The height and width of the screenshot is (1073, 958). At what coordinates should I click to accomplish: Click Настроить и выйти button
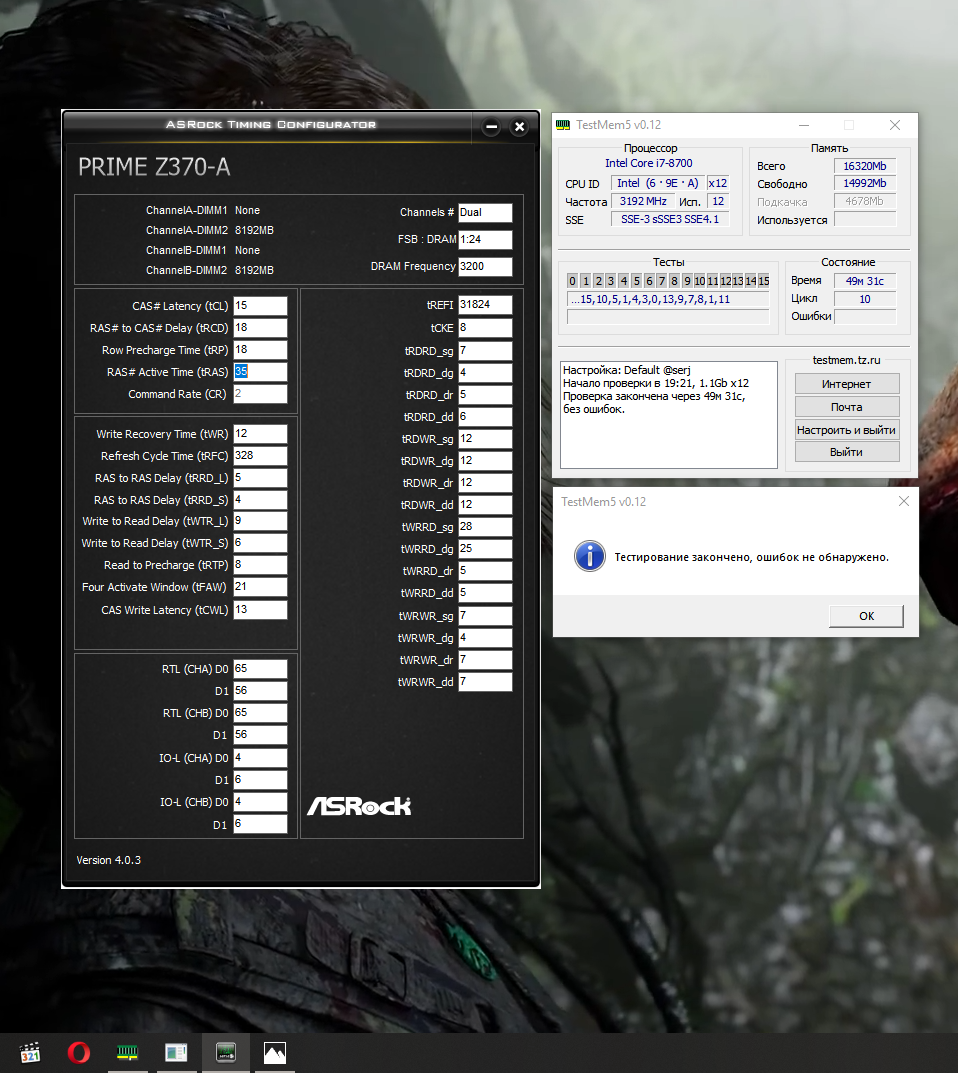click(846, 430)
